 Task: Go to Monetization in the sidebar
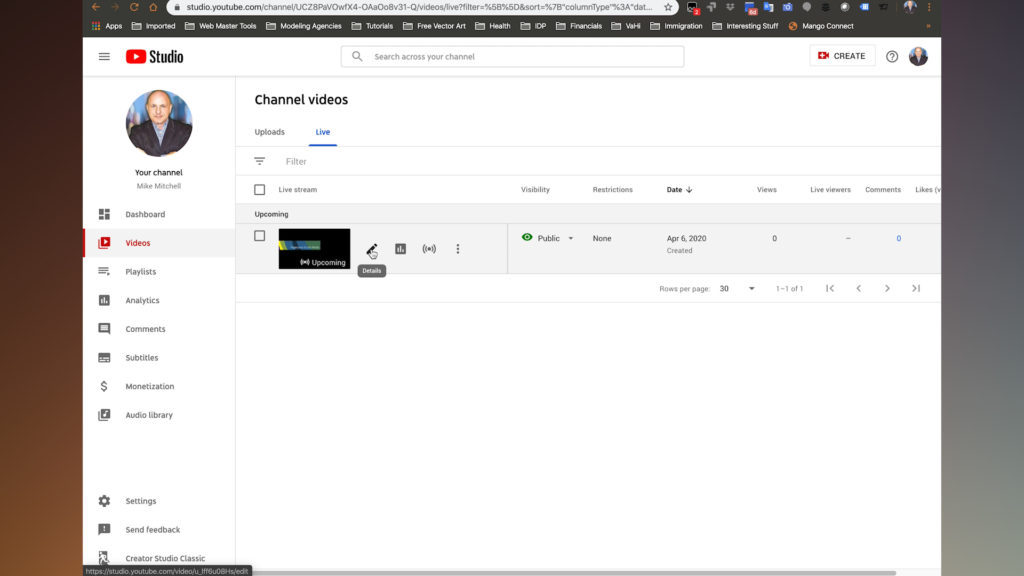(x=148, y=386)
